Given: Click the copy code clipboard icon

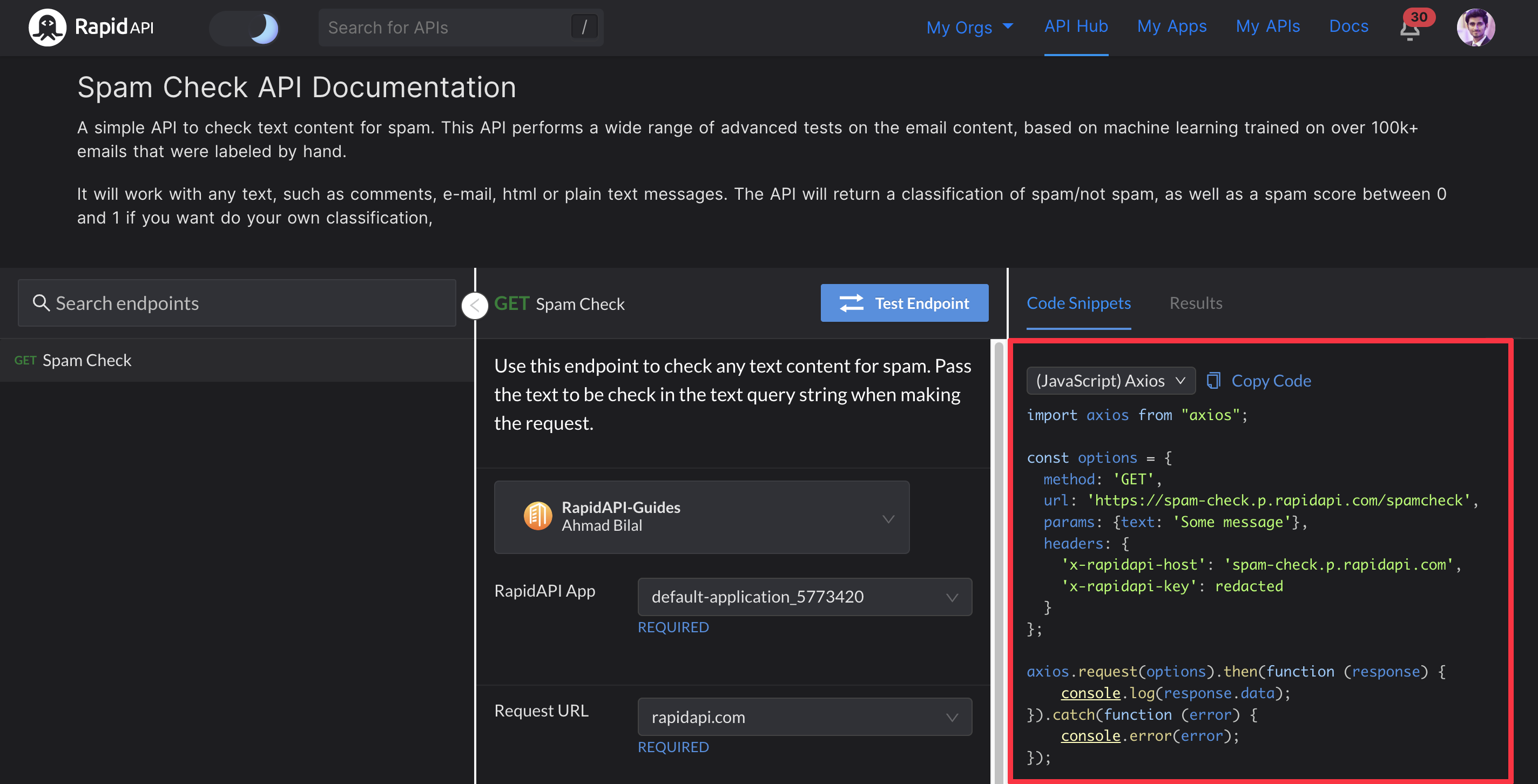Looking at the screenshot, I should [x=1213, y=380].
